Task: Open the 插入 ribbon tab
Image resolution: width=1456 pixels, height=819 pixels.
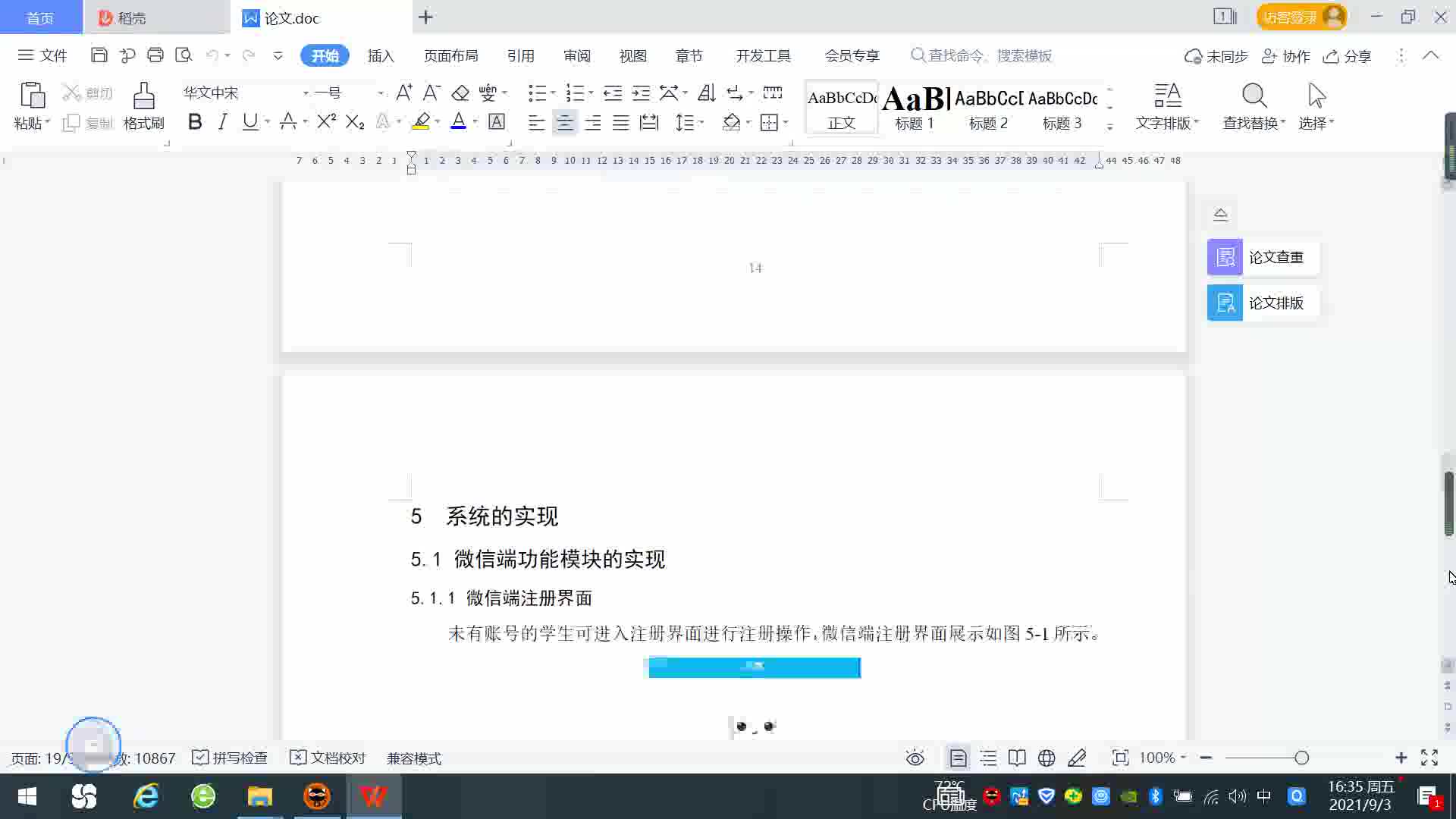Action: click(381, 56)
